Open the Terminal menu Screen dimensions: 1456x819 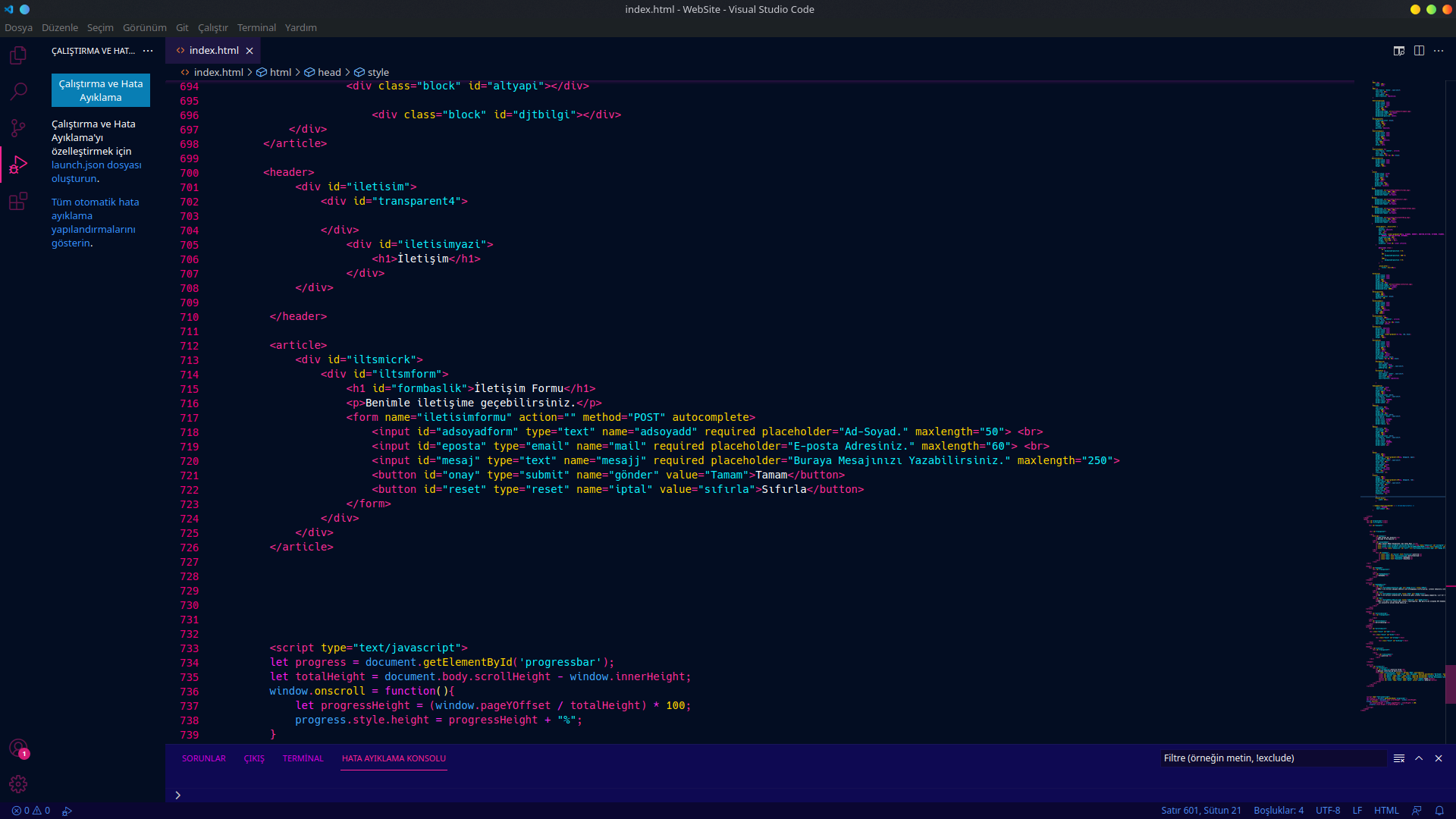click(x=256, y=27)
